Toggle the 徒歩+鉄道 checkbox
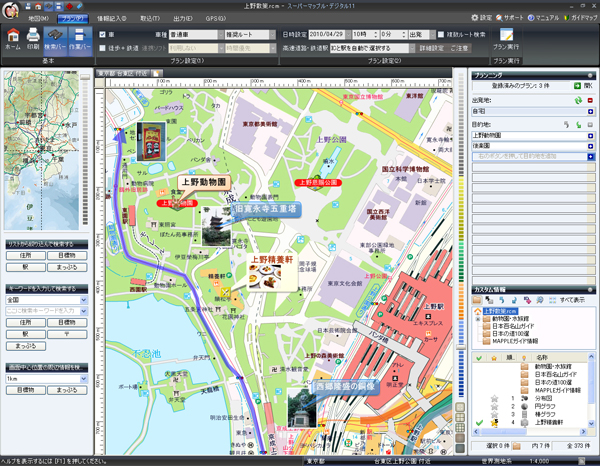This screenshot has width=600, height=466. point(104,47)
